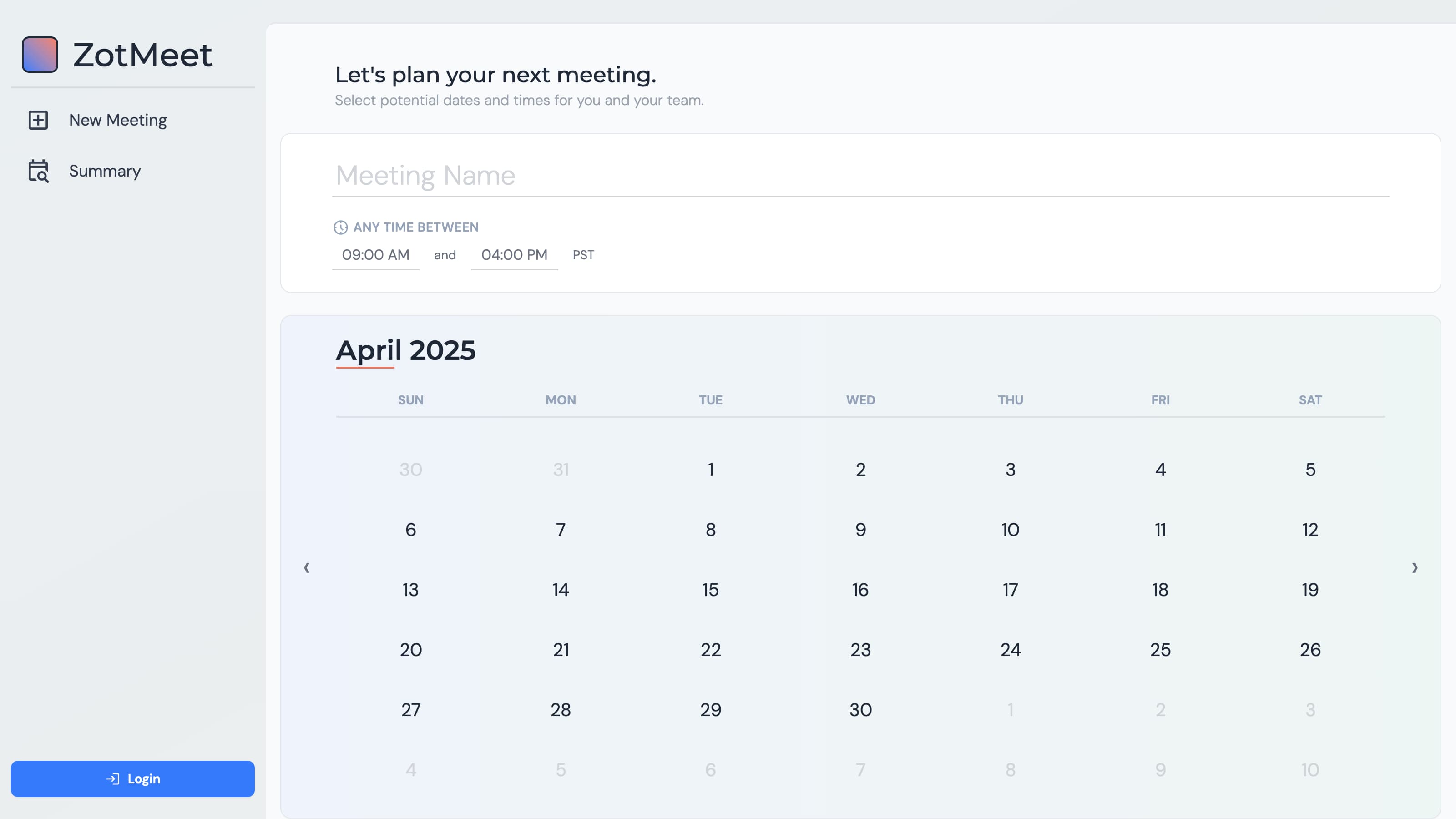
Task: Open the New Meeting page
Action: pos(117,120)
